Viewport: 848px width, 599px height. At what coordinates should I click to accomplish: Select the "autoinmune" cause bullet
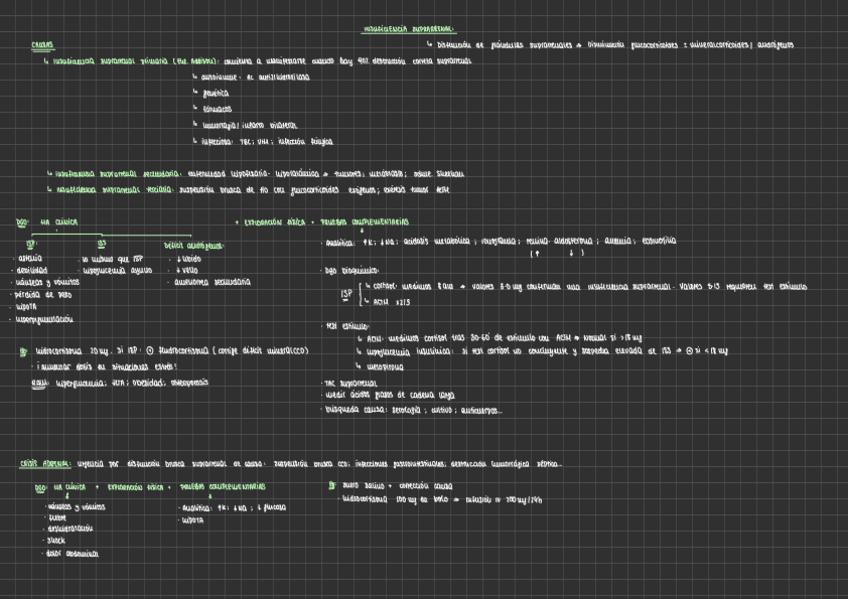pyautogui.click(x=255, y=77)
